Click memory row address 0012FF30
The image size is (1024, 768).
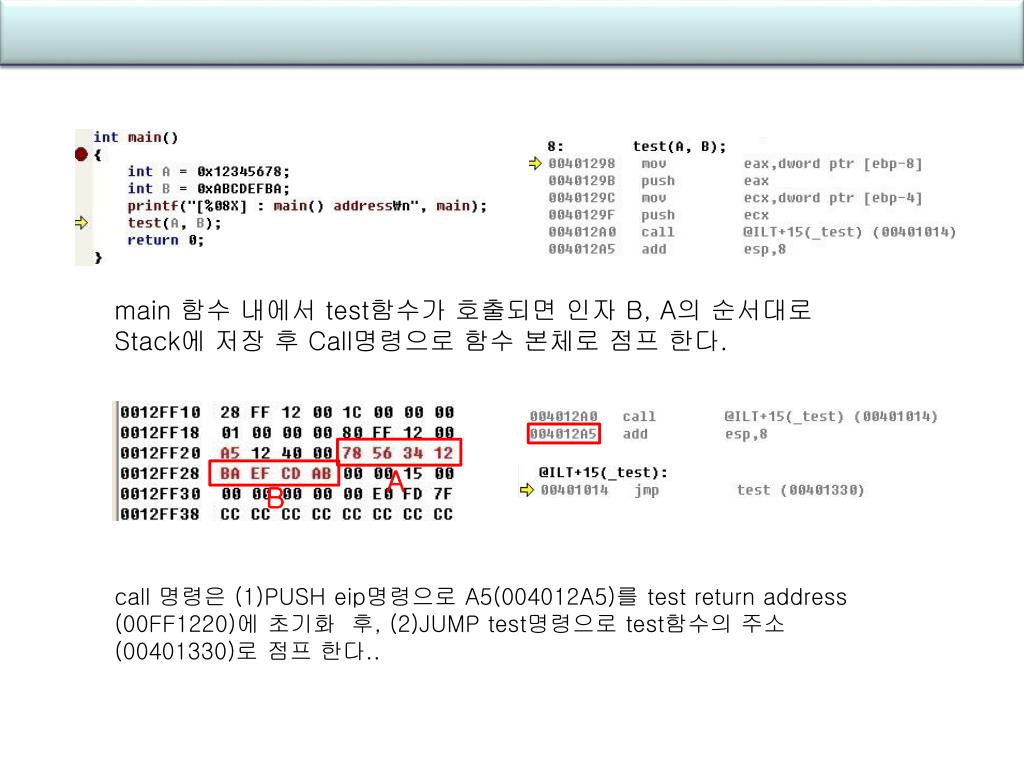coord(160,494)
